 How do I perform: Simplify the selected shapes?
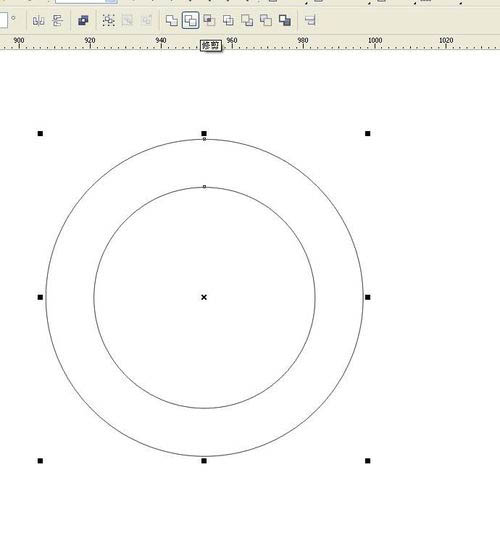228,21
